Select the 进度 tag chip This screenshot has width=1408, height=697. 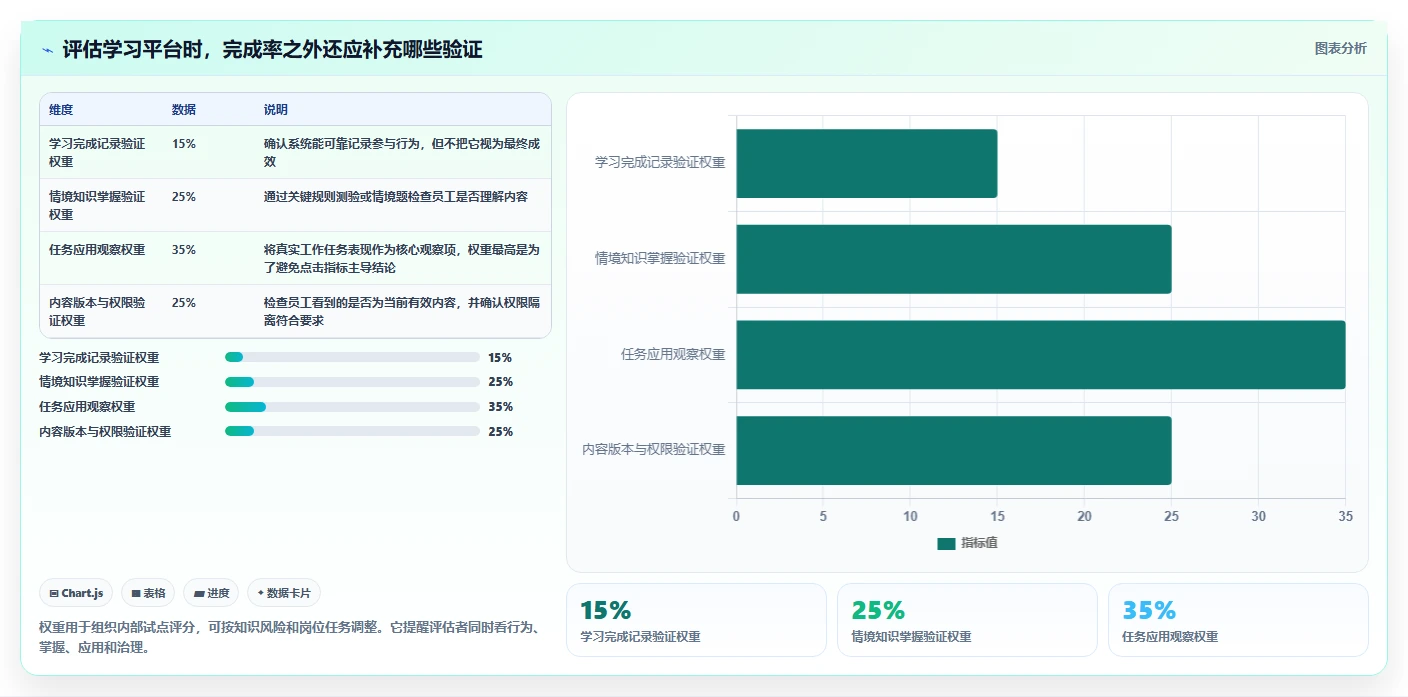[211, 593]
